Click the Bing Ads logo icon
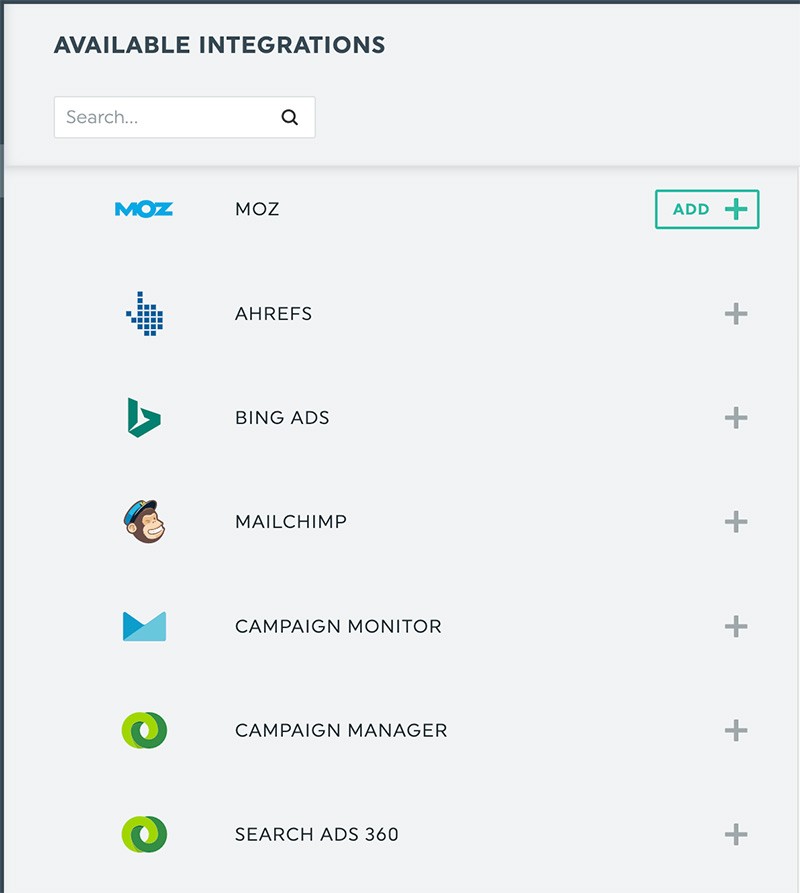Image resolution: width=800 pixels, height=893 pixels. click(144, 417)
